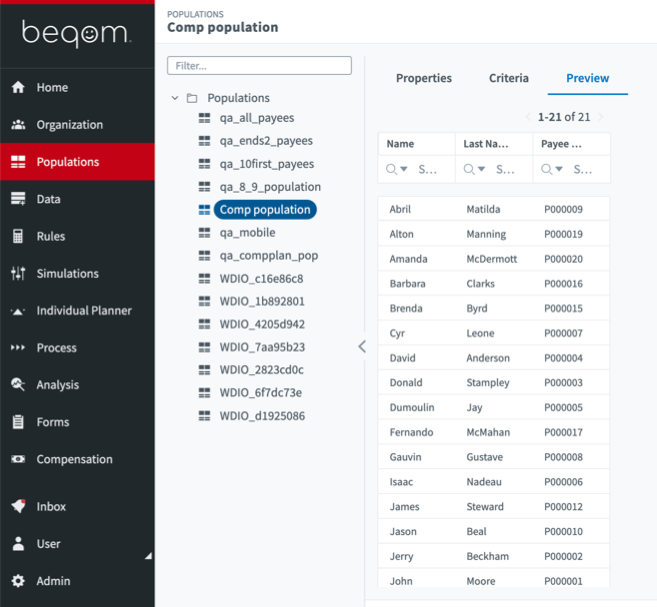Click the Forms clipboard icon
657x607 pixels.
[18, 422]
